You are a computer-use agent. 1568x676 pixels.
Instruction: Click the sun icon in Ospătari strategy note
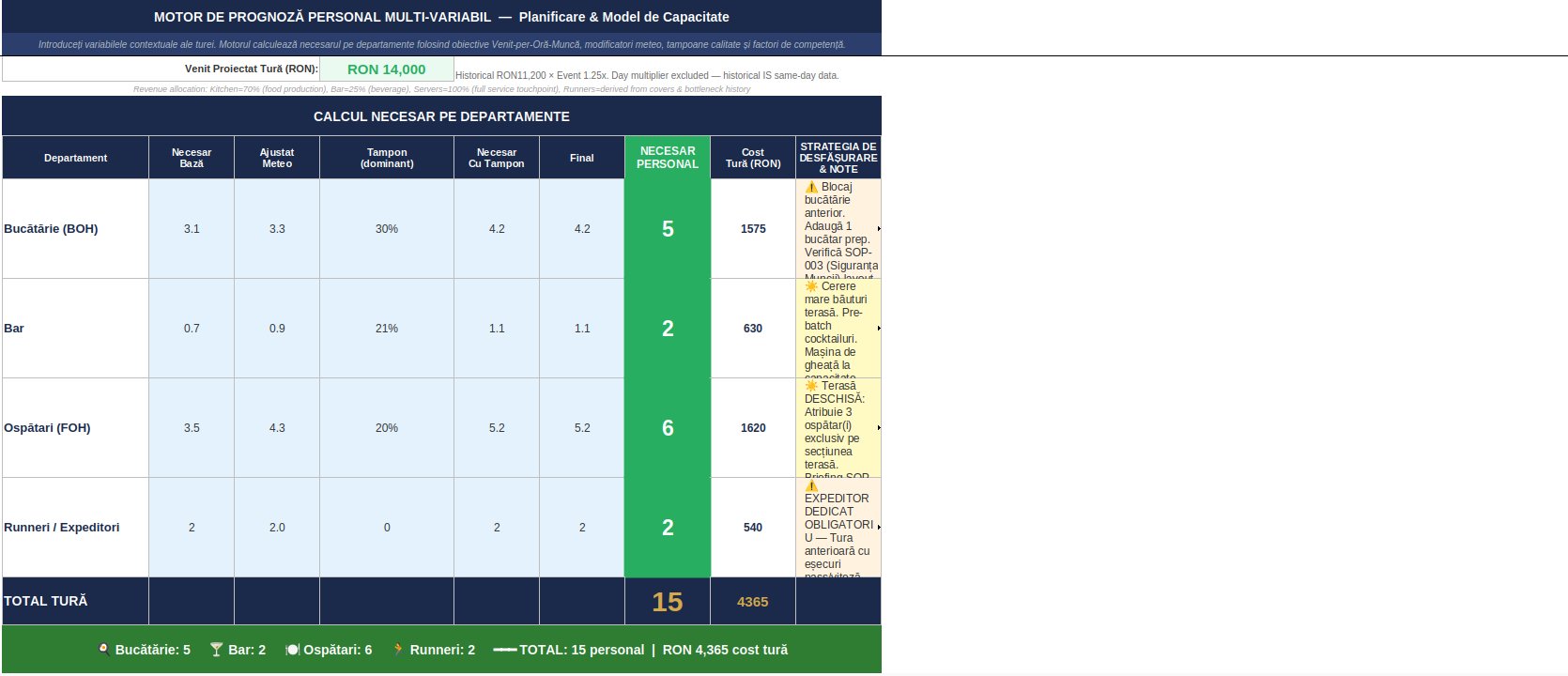811,386
